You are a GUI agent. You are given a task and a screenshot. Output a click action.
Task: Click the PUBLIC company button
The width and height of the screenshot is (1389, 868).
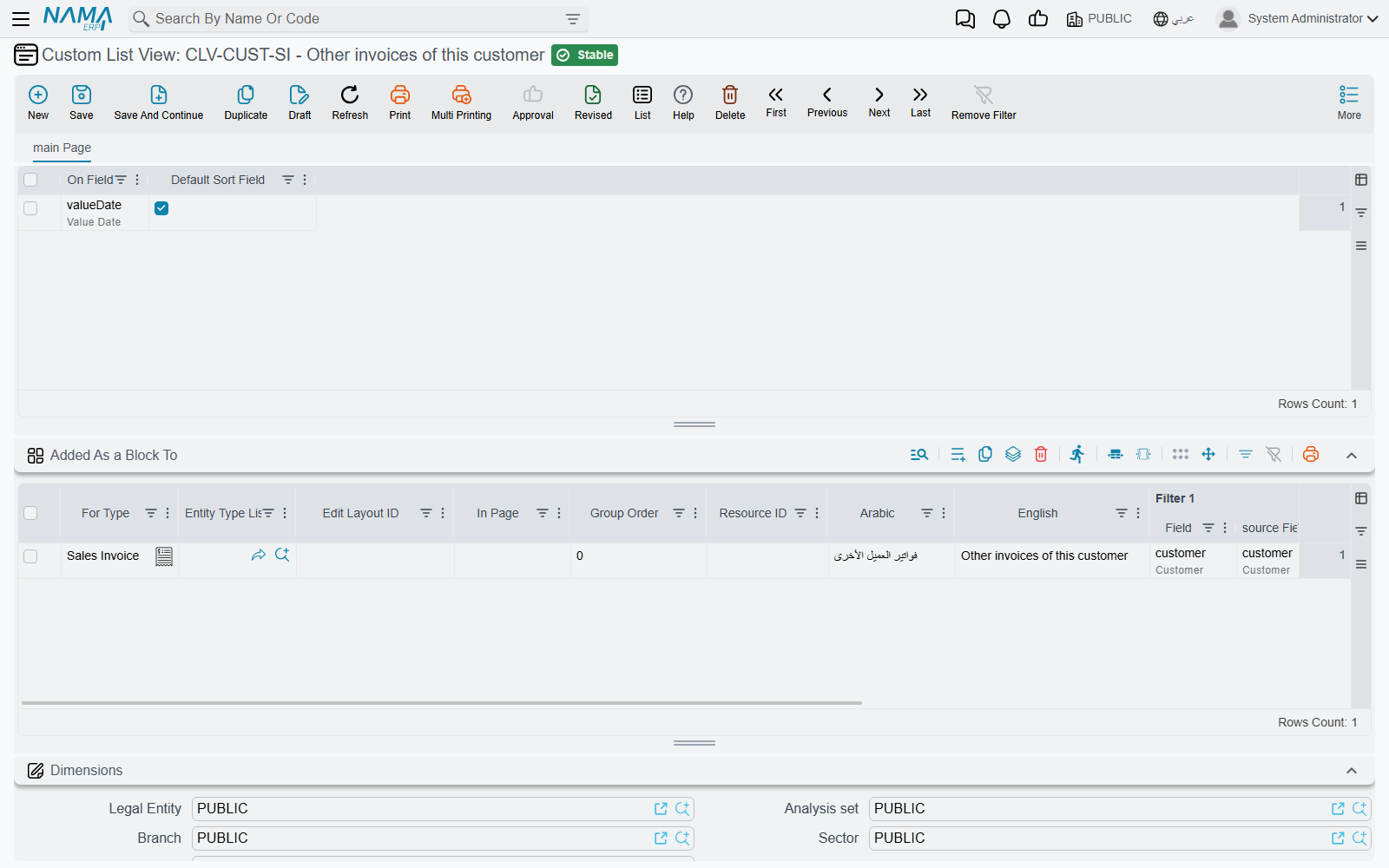1099,19
